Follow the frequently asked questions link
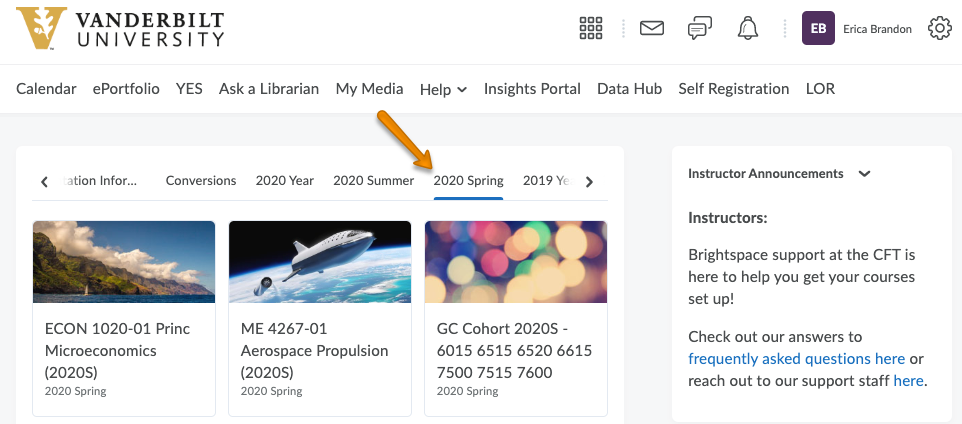Viewport: 962px width, 424px height. click(796, 359)
